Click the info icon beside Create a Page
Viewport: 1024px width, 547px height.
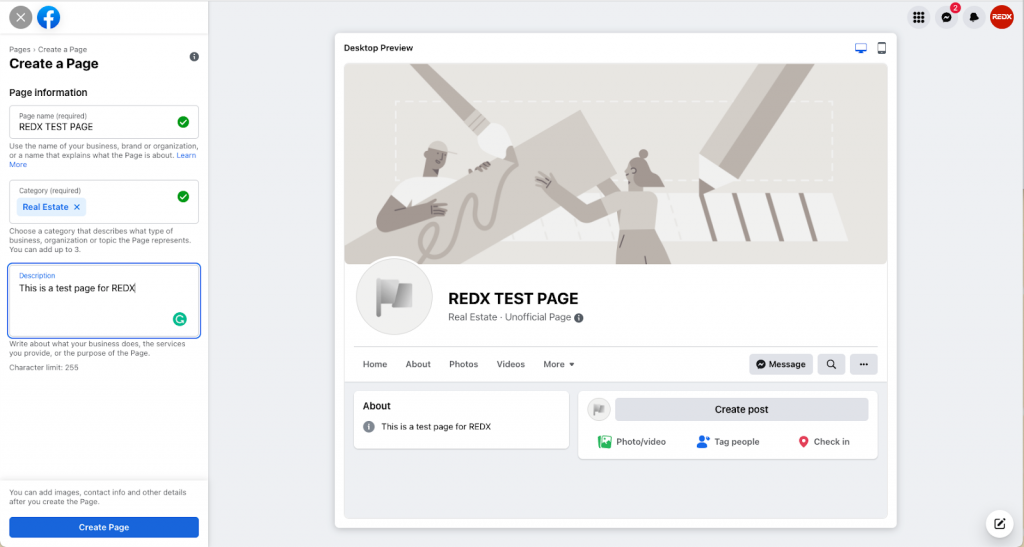tap(194, 57)
